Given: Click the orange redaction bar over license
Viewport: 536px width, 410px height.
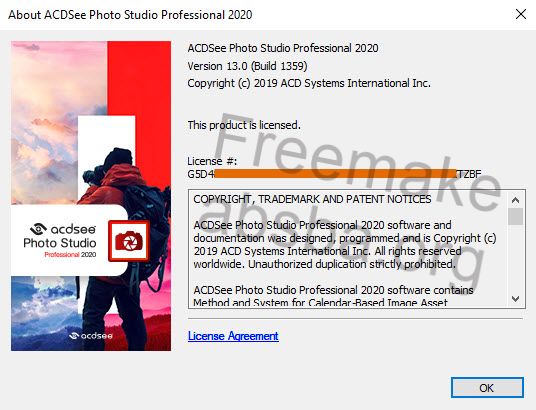Looking at the screenshot, I should pyautogui.click(x=335, y=173).
